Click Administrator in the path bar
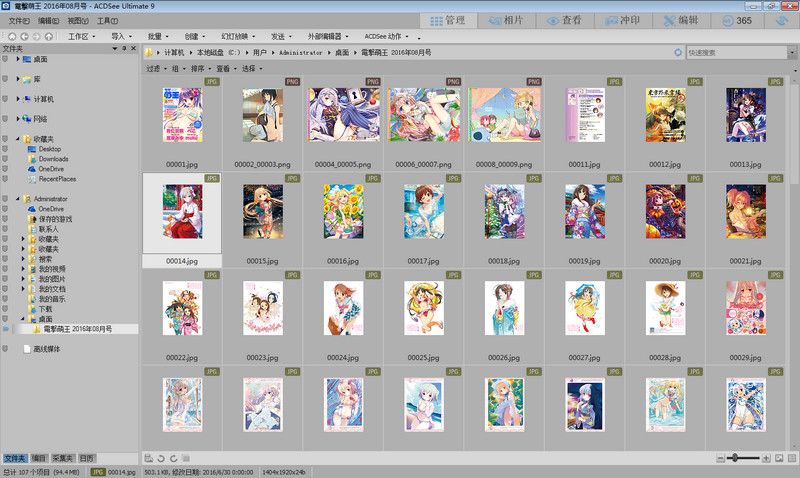 [x=301, y=52]
